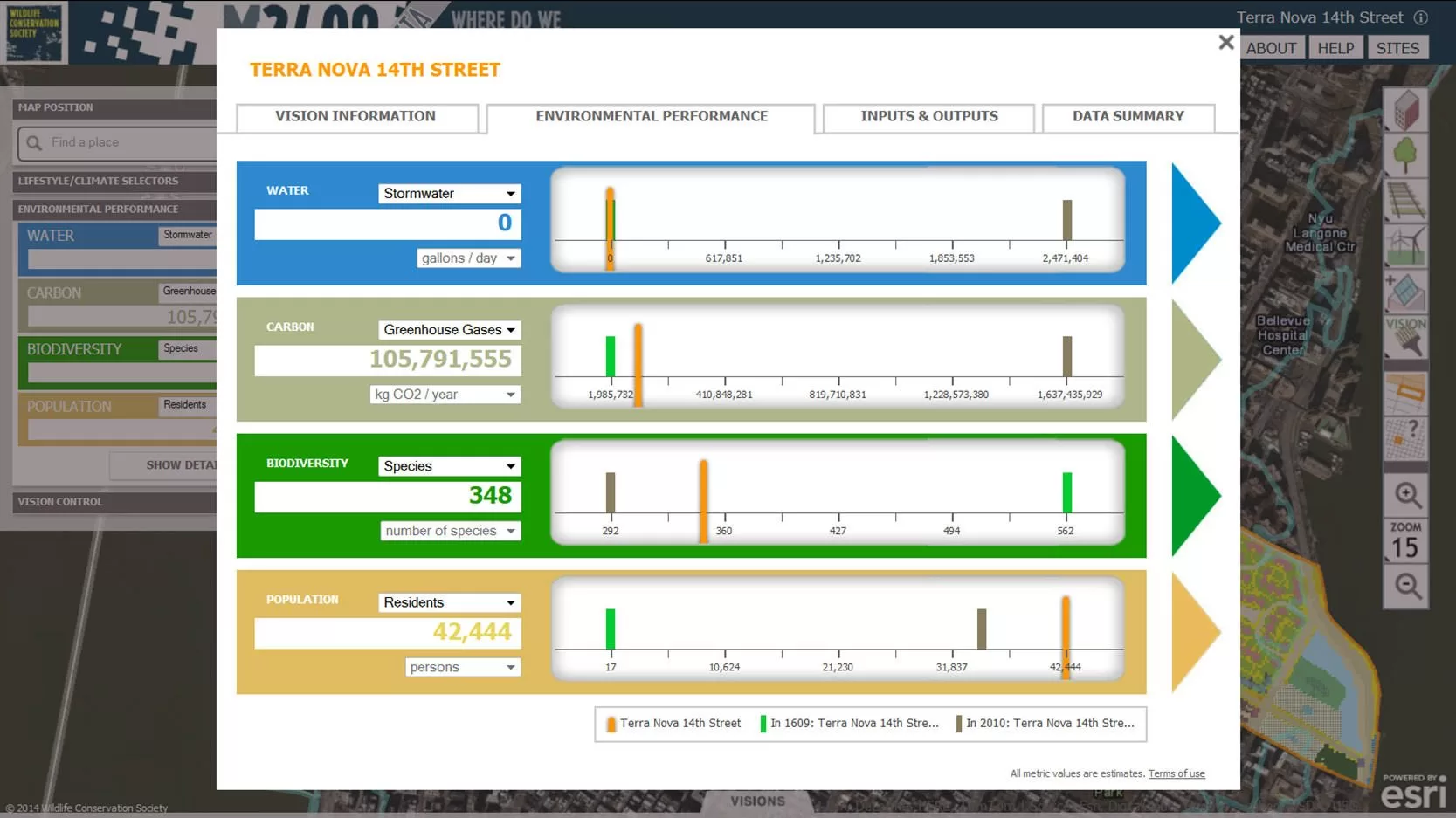Close the Terra Nova 14th Street dialog

coord(1225,42)
